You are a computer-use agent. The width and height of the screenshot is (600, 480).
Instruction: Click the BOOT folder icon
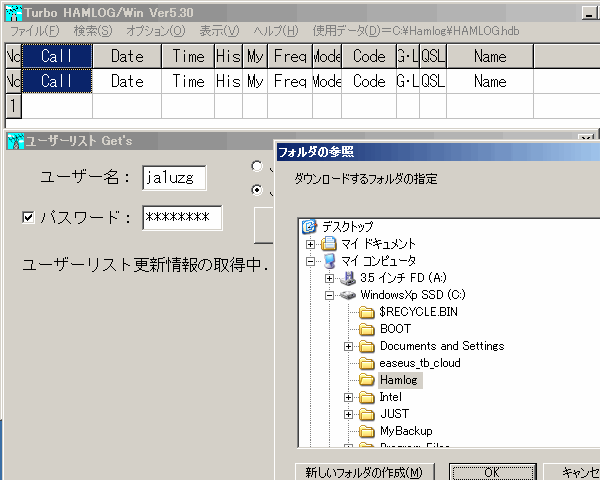tap(367, 329)
